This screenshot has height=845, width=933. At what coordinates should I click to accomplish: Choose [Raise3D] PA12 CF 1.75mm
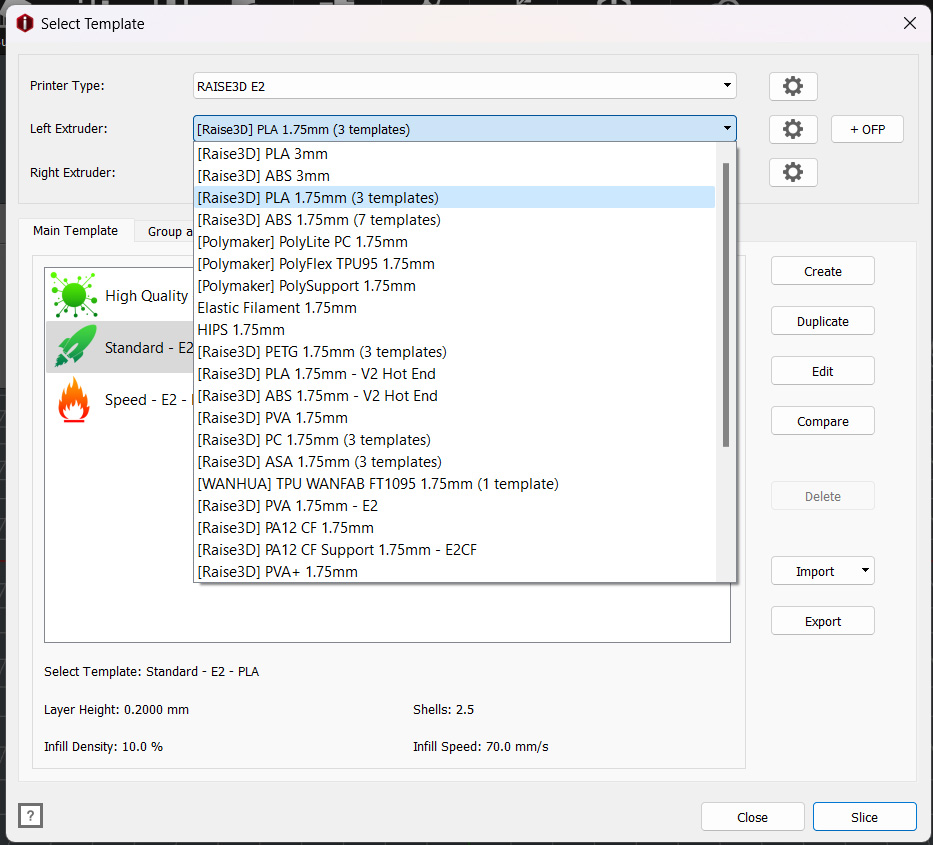pos(455,528)
